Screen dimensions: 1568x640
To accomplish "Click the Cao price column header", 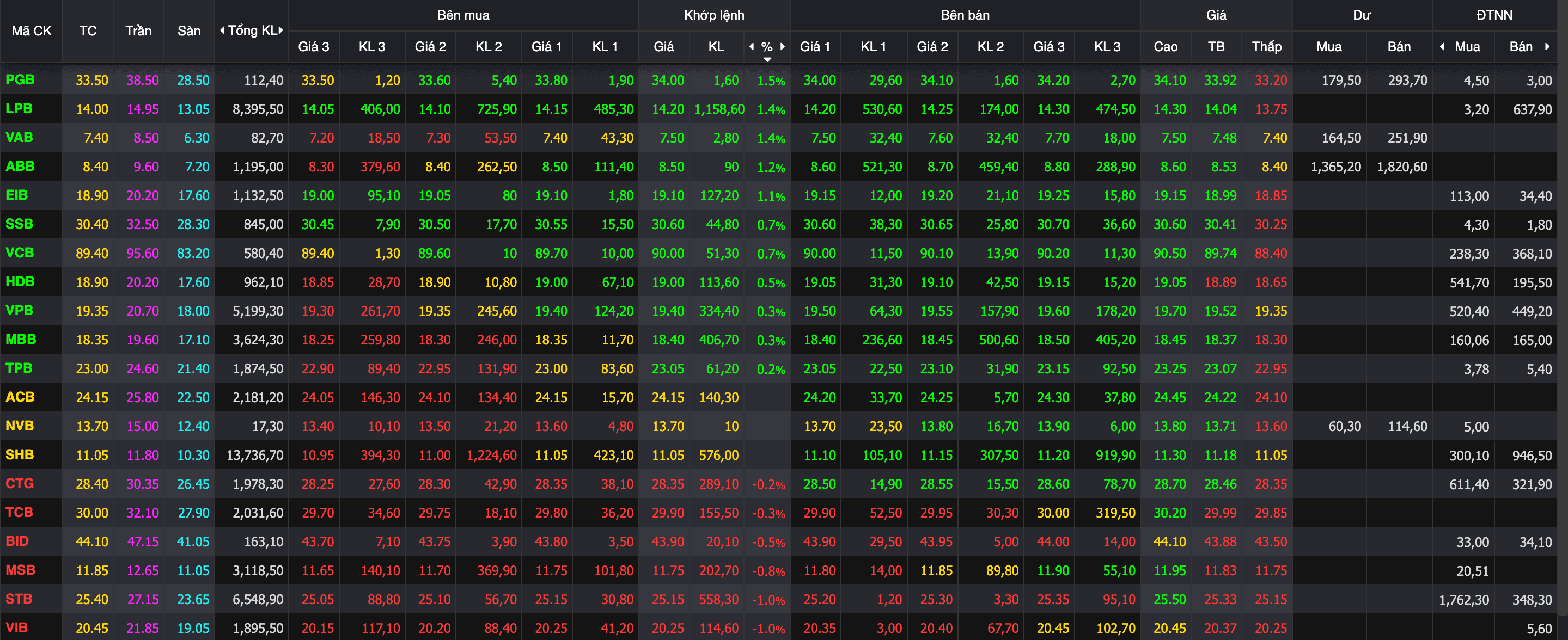I will pos(1166,47).
